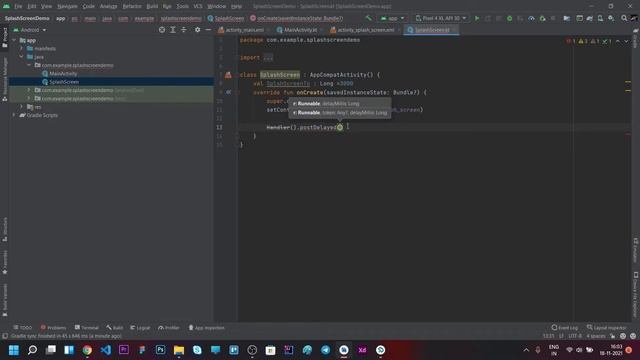The height and width of the screenshot is (360, 640).
Task: Open the Problems tool window
Action: 53,328
